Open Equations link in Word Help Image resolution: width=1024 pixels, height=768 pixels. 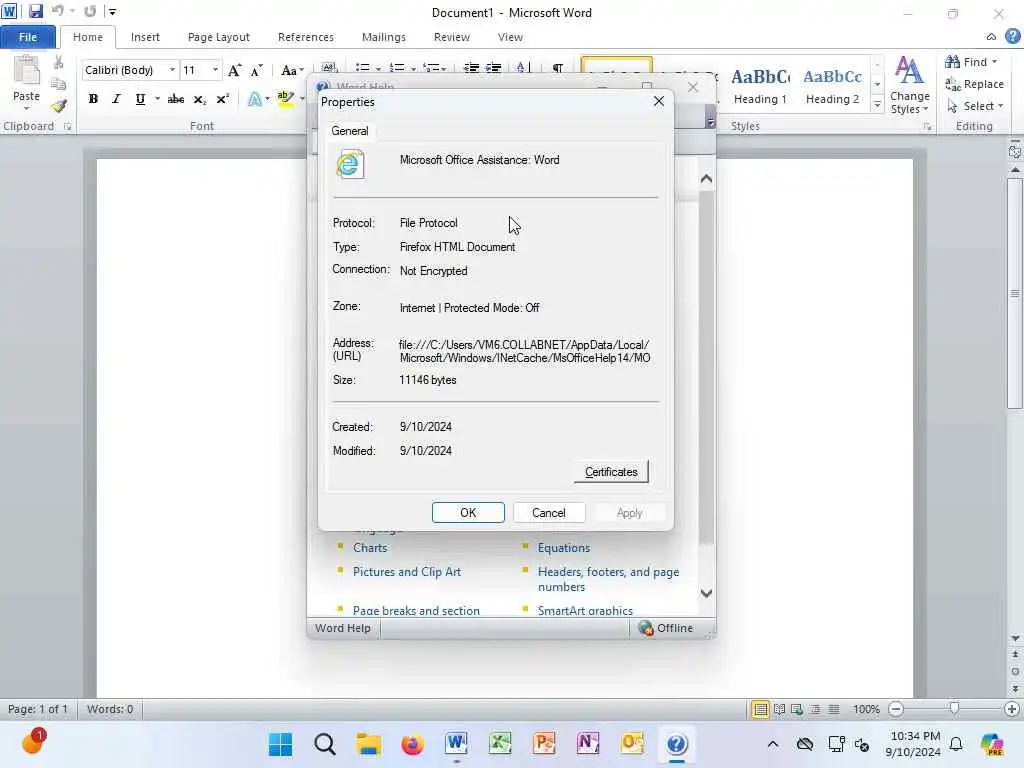click(x=564, y=548)
